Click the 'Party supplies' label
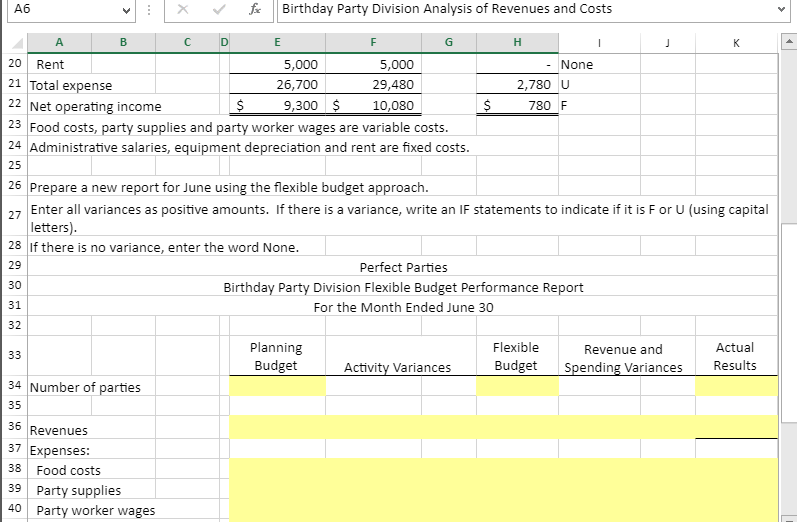 pos(79,490)
